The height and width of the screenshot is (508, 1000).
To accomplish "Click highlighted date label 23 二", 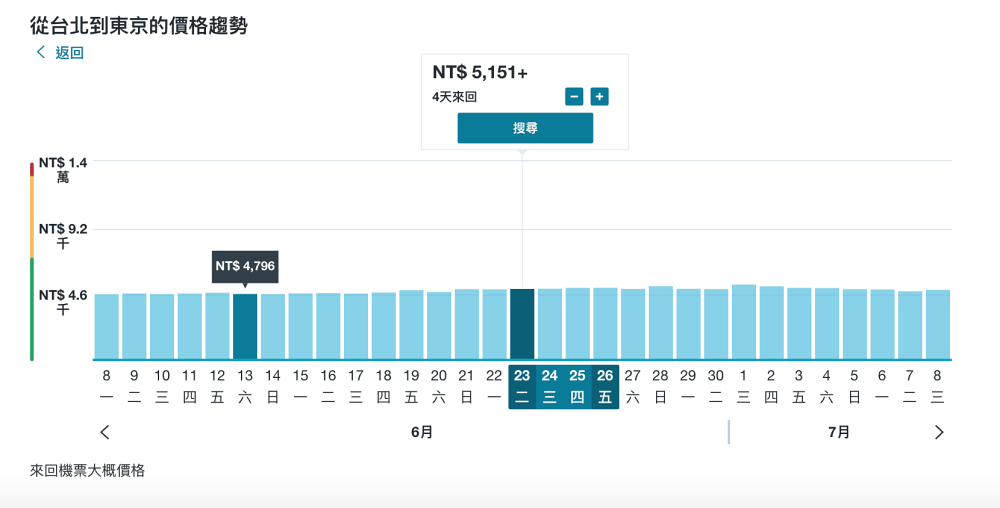I will pos(522,387).
